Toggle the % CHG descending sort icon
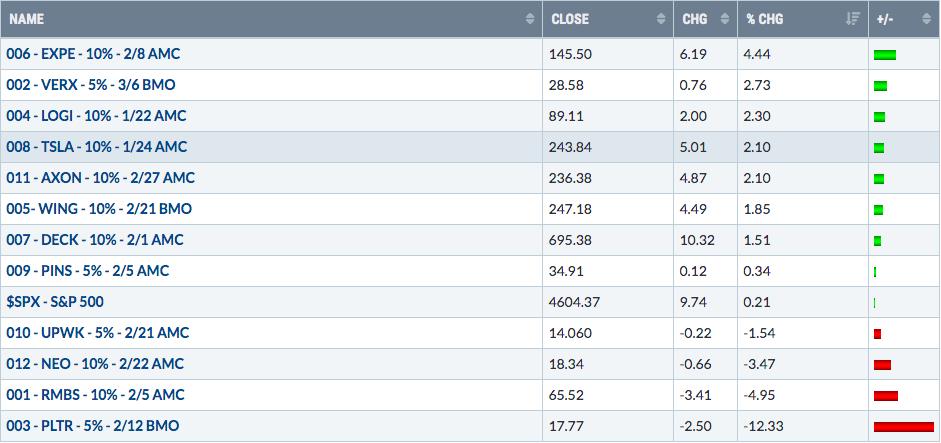941x443 pixels. [x=853, y=19]
